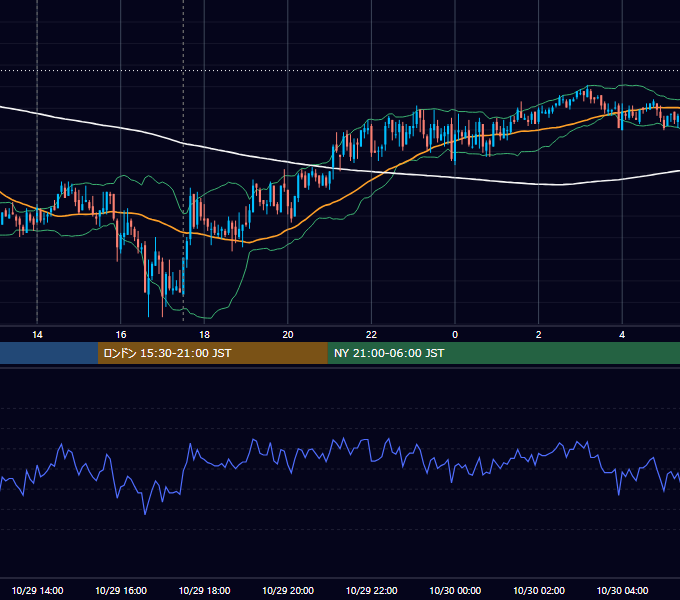Click the 16 hour label on price chart axis
This screenshot has width=680, height=600.
coord(121,335)
